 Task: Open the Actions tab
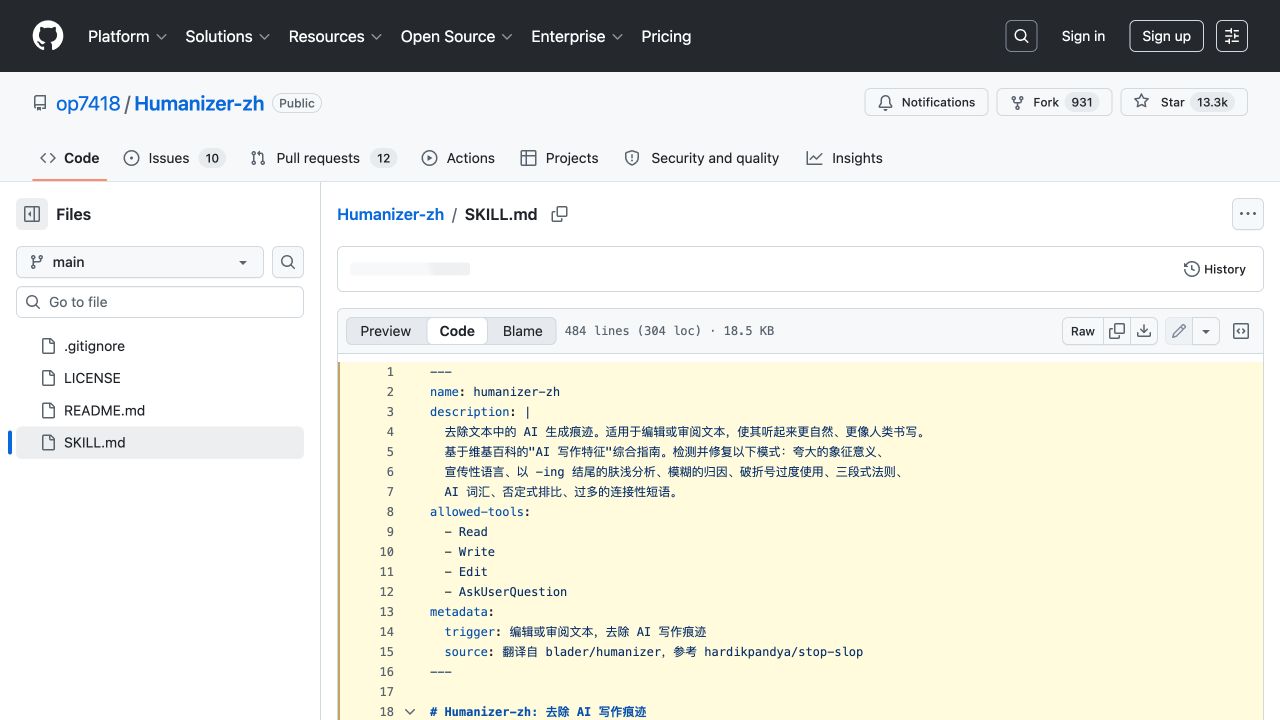[x=458, y=158]
